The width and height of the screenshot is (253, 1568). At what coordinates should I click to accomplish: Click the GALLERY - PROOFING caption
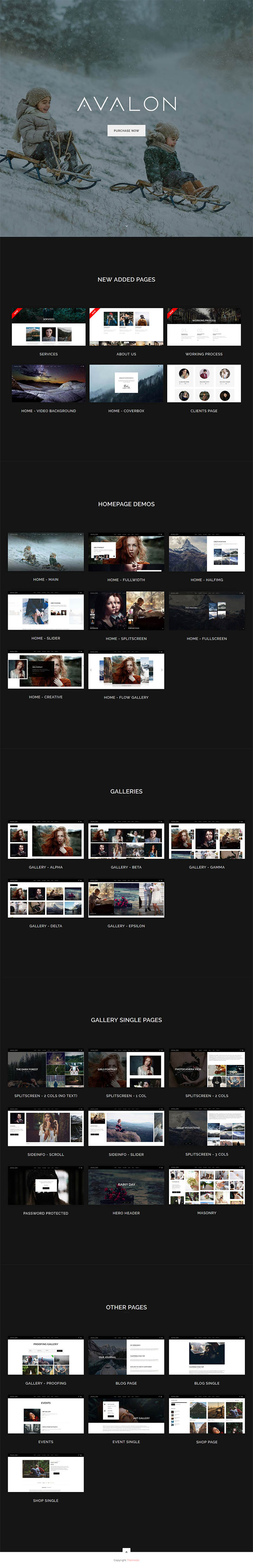pyautogui.click(x=46, y=1383)
